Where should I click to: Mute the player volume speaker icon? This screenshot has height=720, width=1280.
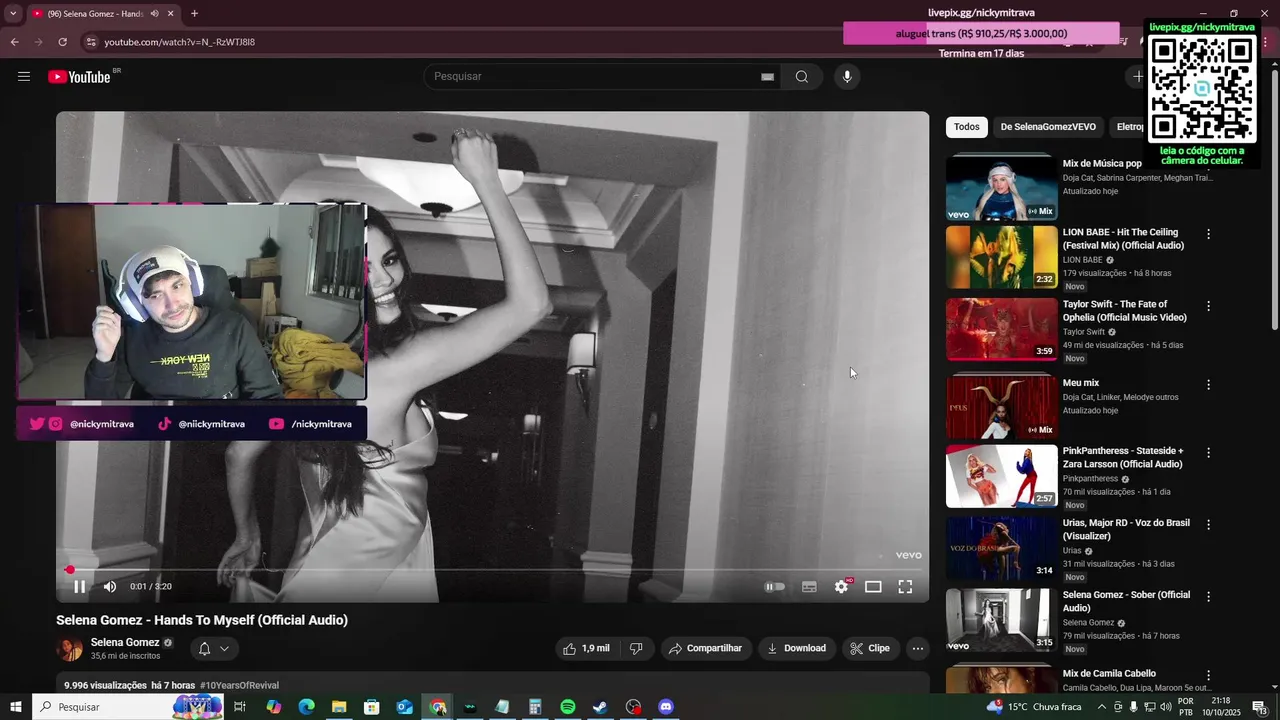click(110, 587)
